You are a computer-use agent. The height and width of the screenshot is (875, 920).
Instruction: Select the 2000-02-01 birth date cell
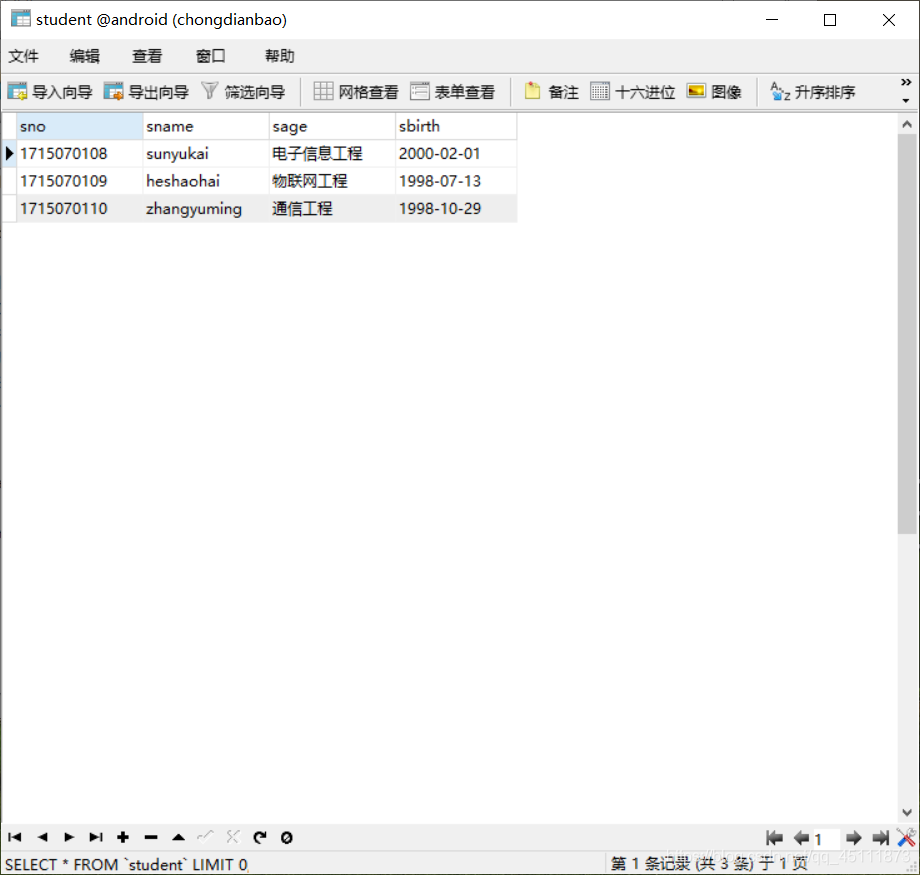(456, 154)
